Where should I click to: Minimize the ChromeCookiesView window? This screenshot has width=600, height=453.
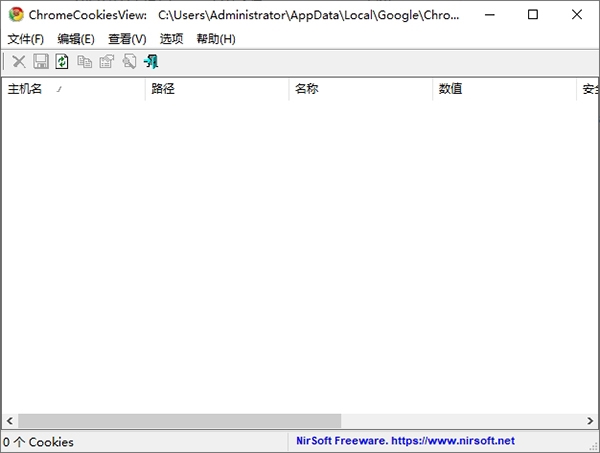490,15
